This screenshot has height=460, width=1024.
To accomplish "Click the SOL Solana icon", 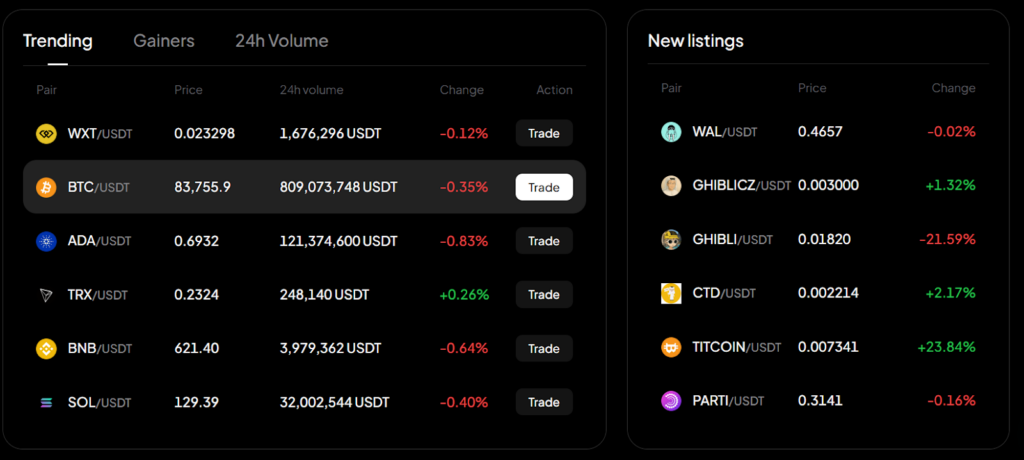I will pyautogui.click(x=46, y=402).
